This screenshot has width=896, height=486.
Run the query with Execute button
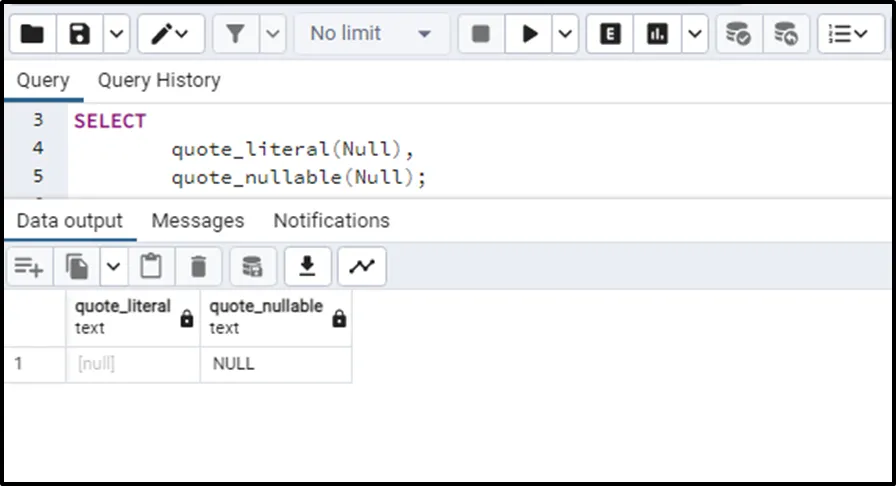529,34
